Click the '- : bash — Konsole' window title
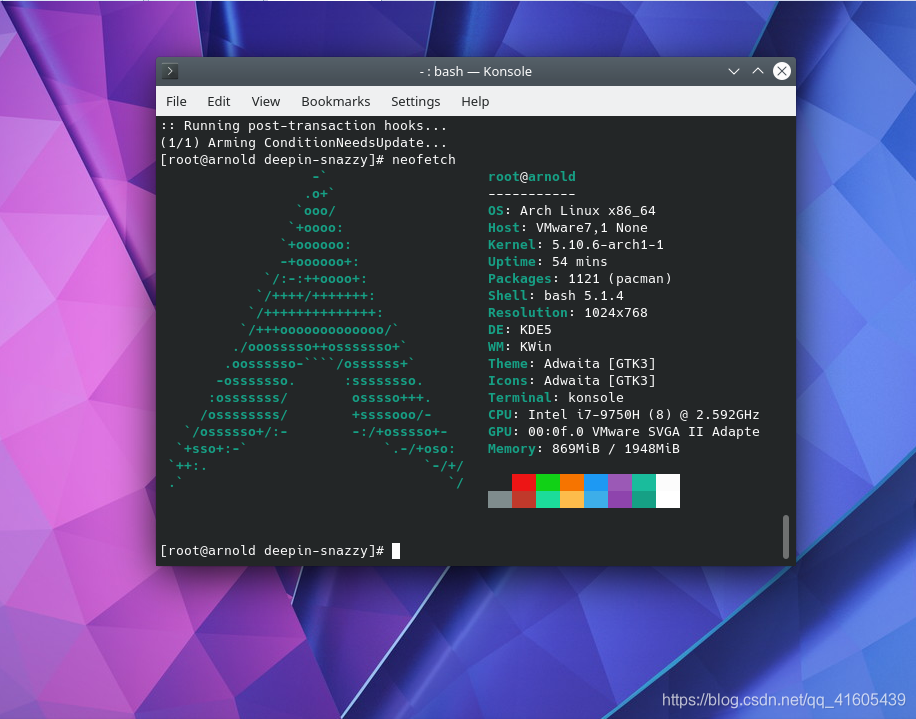 click(x=476, y=71)
